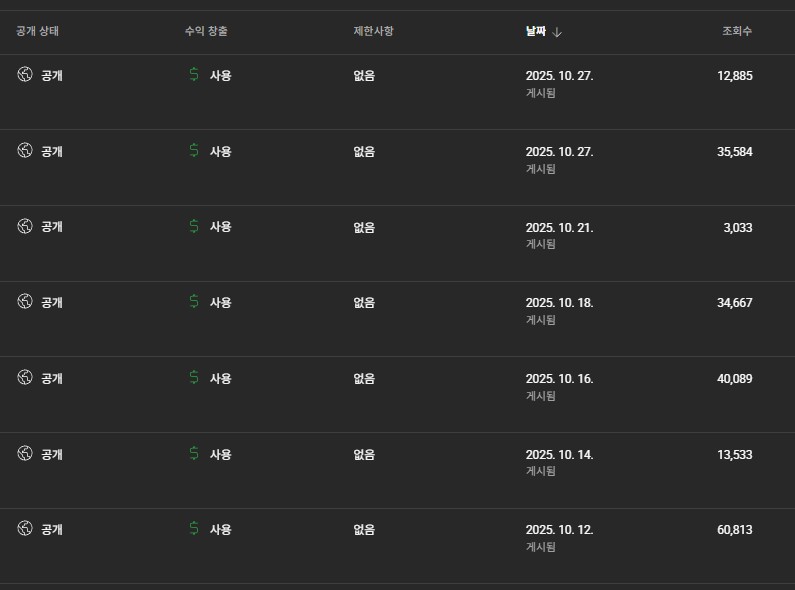Open 공개 visibility for 2025. 10. 18. row
This screenshot has width=795, height=590.
pos(51,302)
